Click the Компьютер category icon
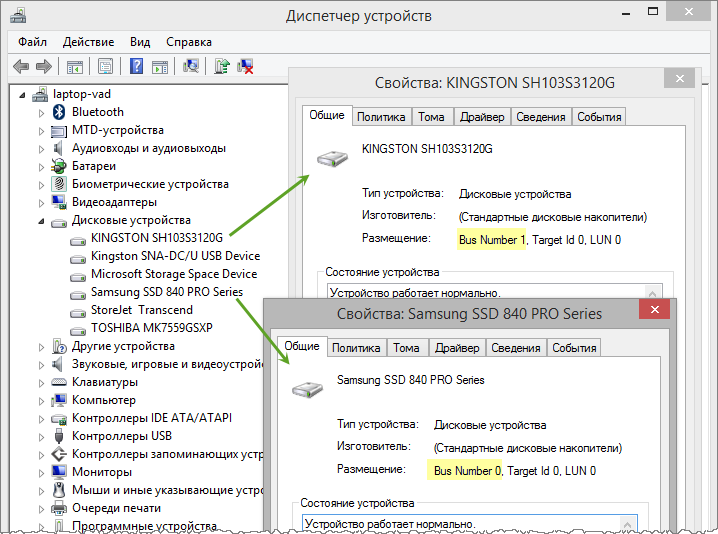718x534 pixels. pyautogui.click(x=59, y=400)
